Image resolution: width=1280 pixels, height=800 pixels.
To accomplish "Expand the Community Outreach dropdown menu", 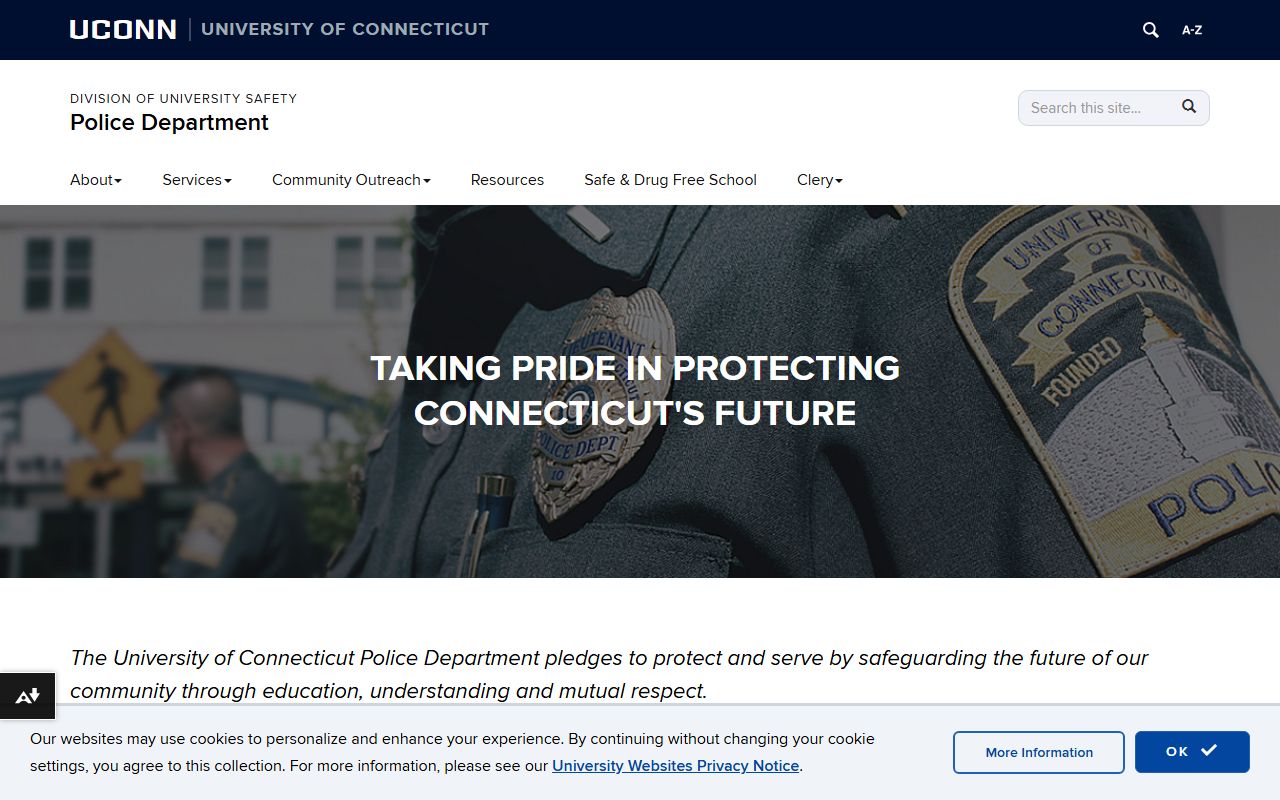I will pyautogui.click(x=351, y=180).
